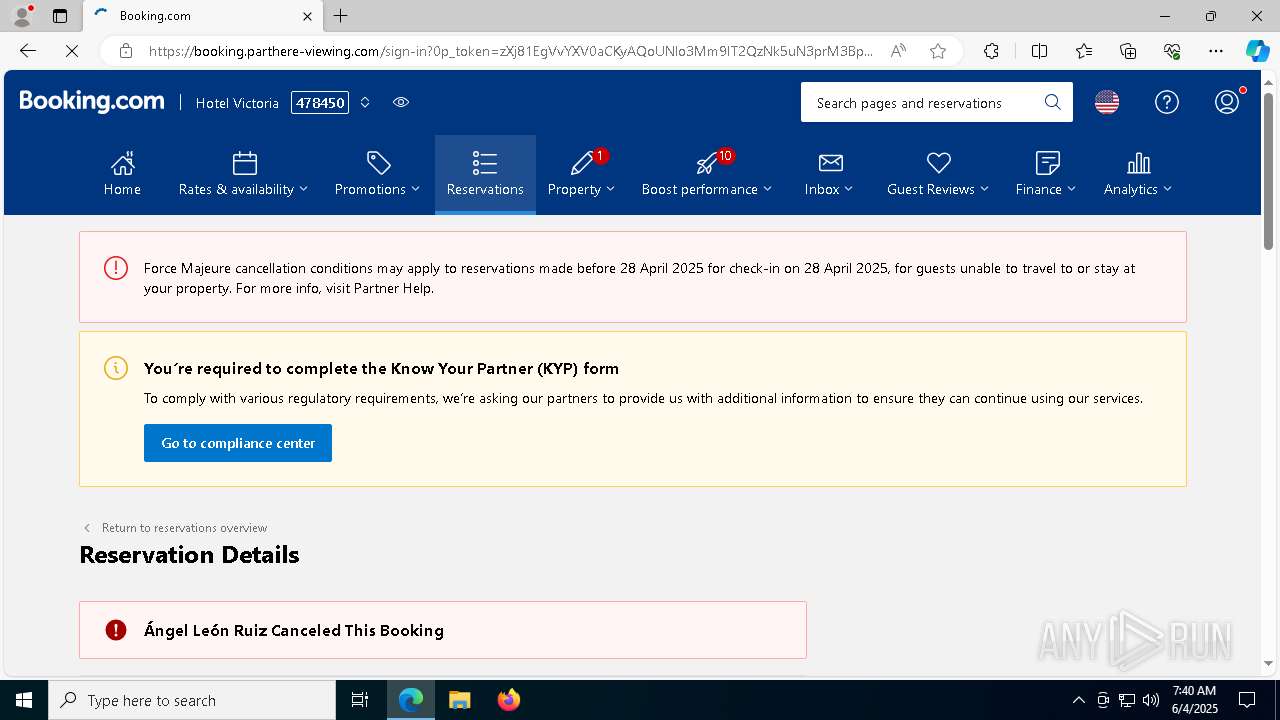Open the Favorites list icon
Viewport: 1280px width, 720px height.
(1084, 51)
